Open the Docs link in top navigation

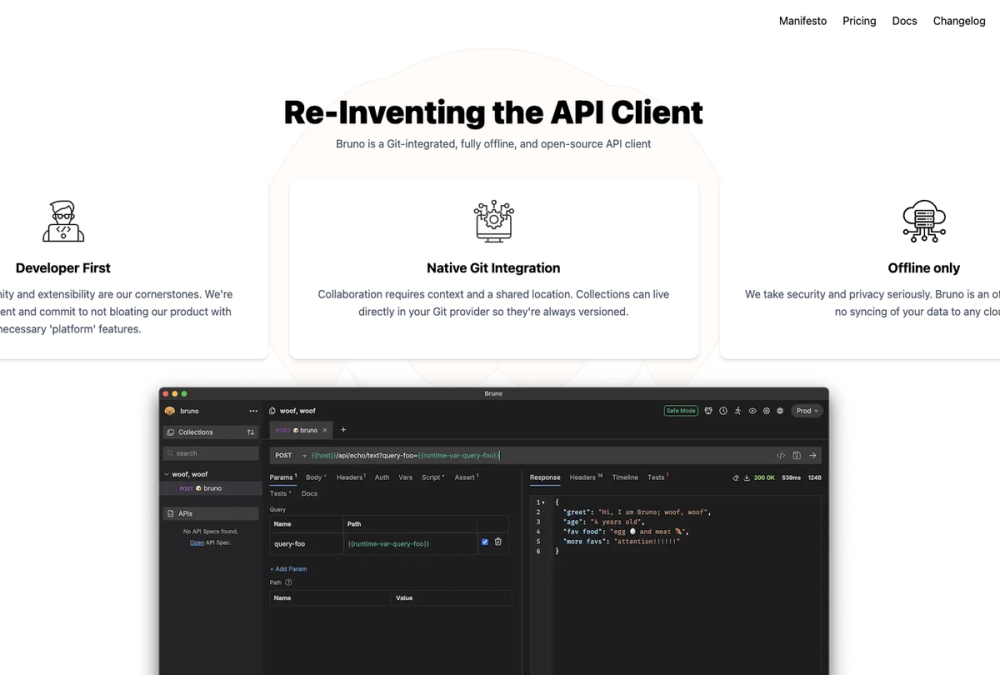[x=904, y=21]
